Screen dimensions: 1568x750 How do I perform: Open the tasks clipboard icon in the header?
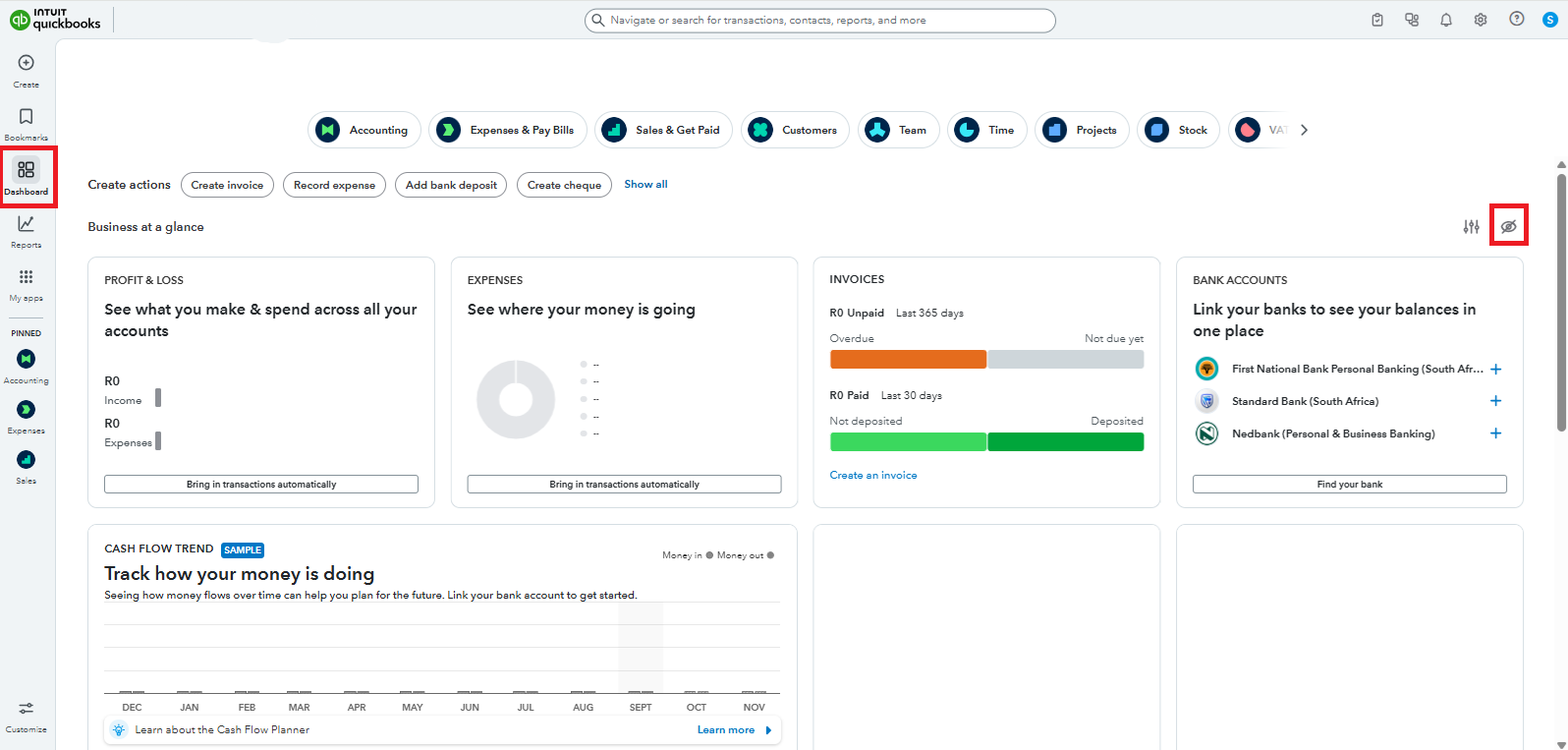point(1377,20)
